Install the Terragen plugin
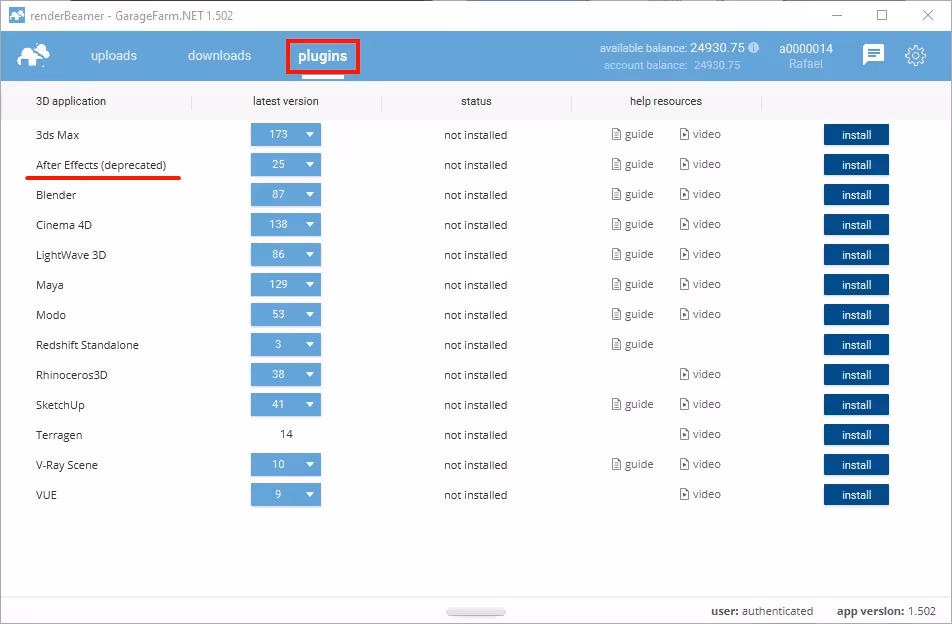This screenshot has width=952, height=624. click(x=856, y=435)
